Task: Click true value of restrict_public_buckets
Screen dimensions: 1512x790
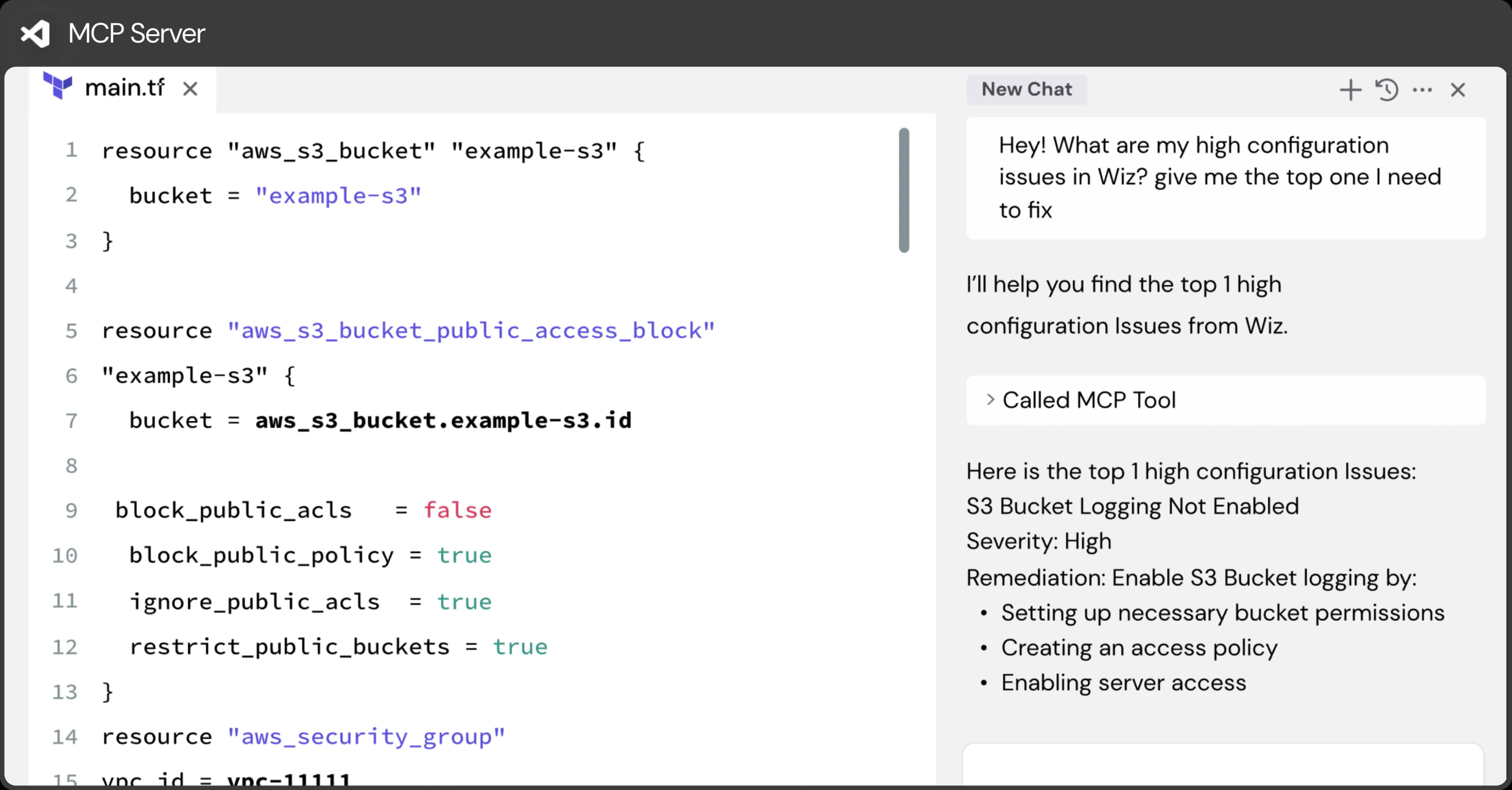Action: (x=520, y=647)
